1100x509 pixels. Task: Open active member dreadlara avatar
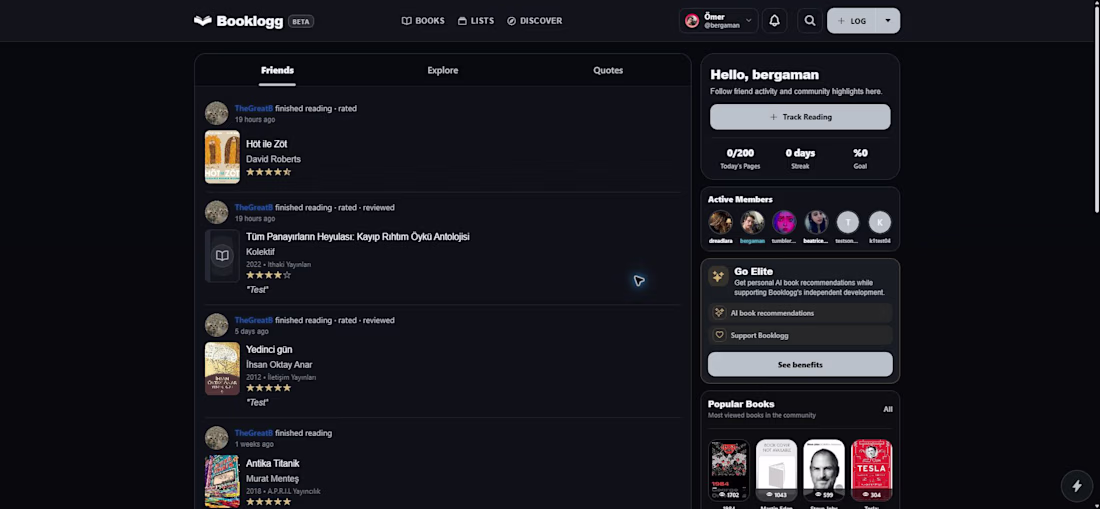720,222
